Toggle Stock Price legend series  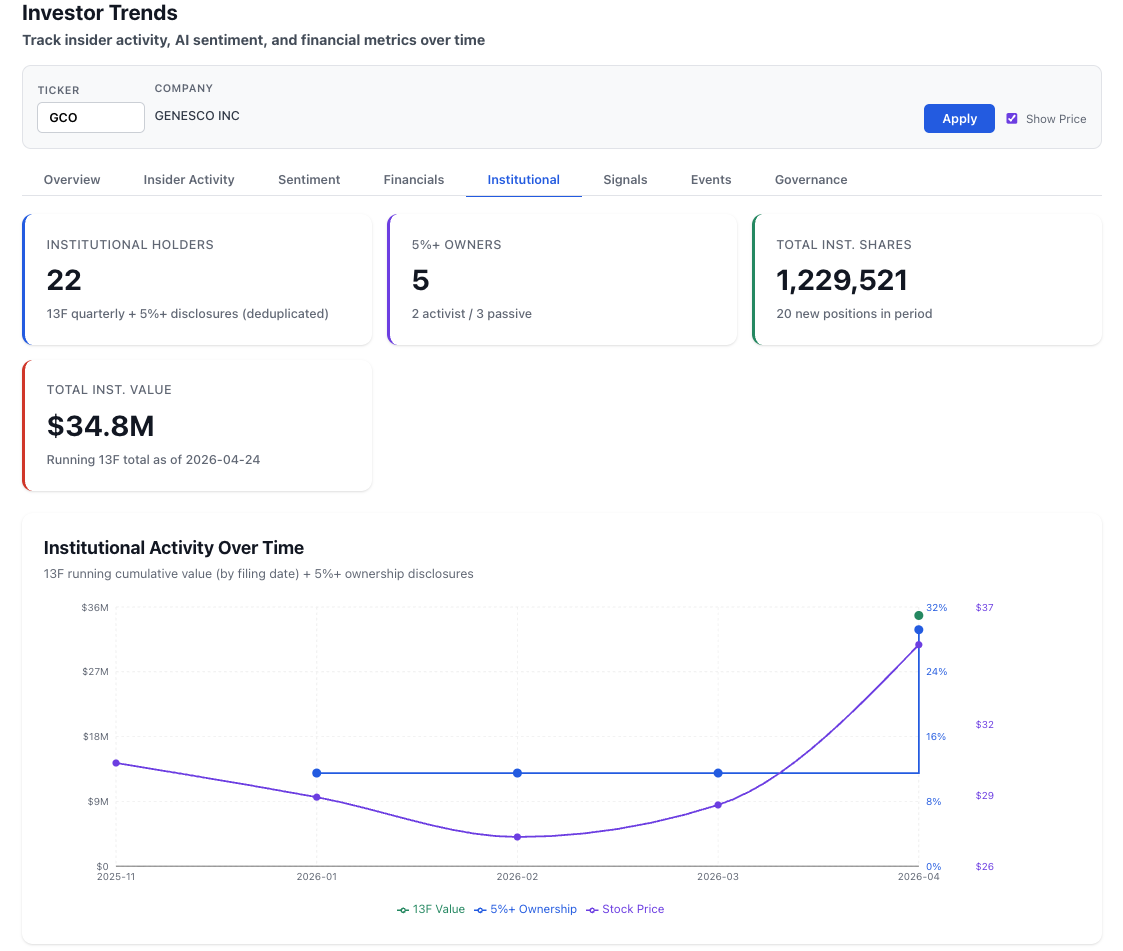point(625,909)
